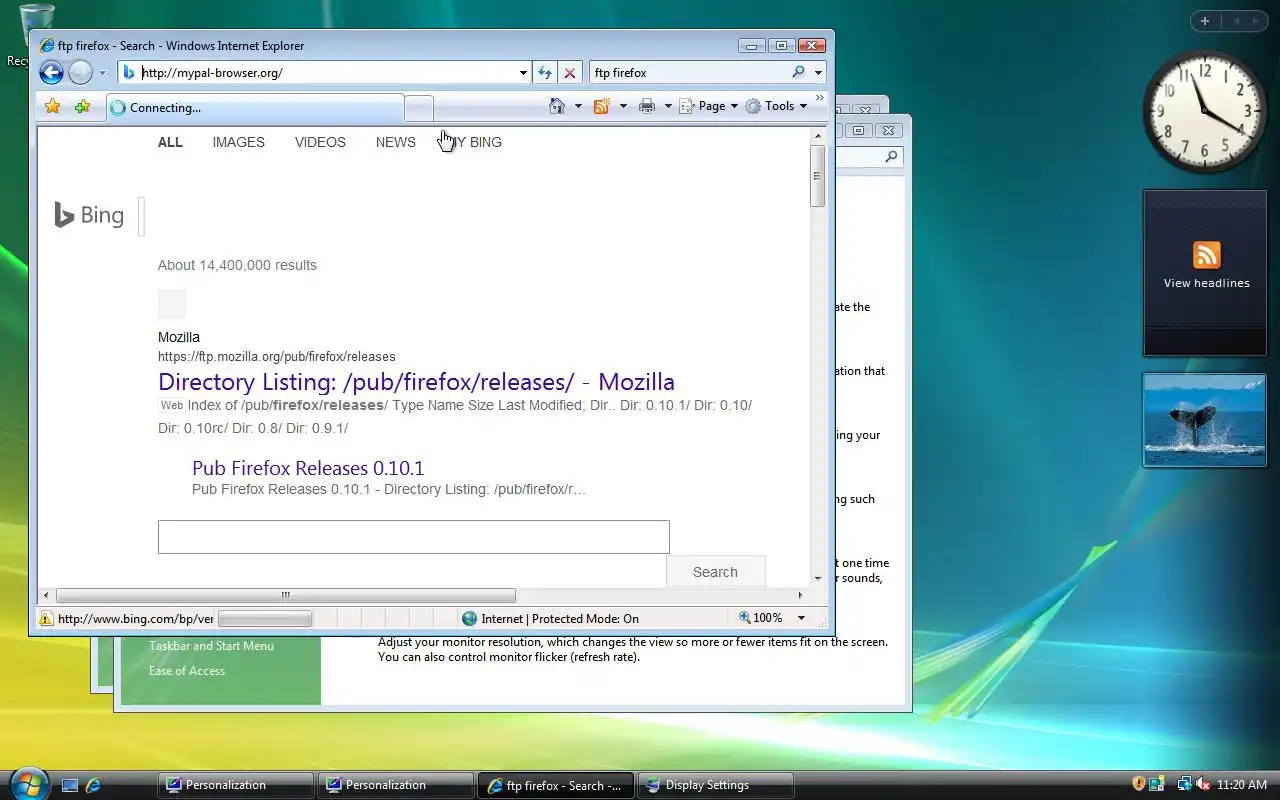Click the IE Forward arrow button
The height and width of the screenshot is (800, 1280).
pos(80,72)
